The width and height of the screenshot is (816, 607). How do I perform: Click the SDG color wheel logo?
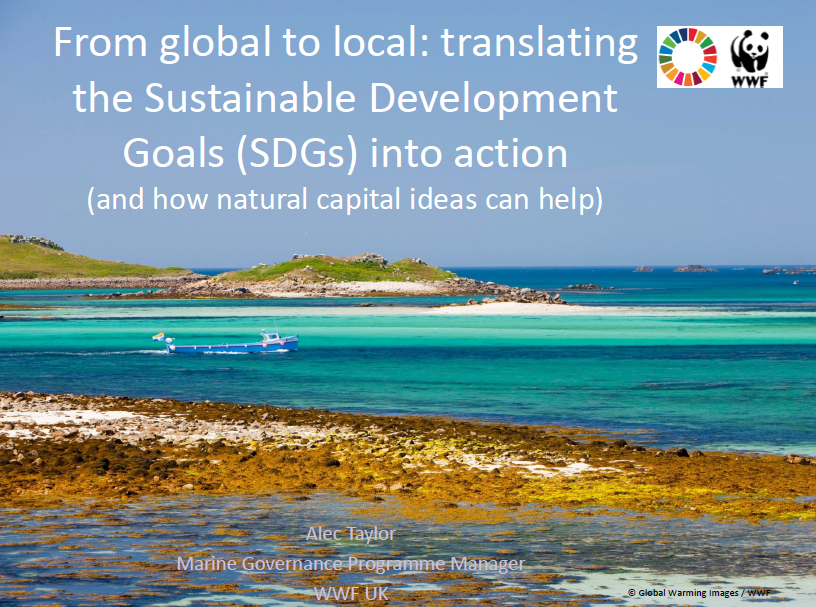[x=686, y=55]
